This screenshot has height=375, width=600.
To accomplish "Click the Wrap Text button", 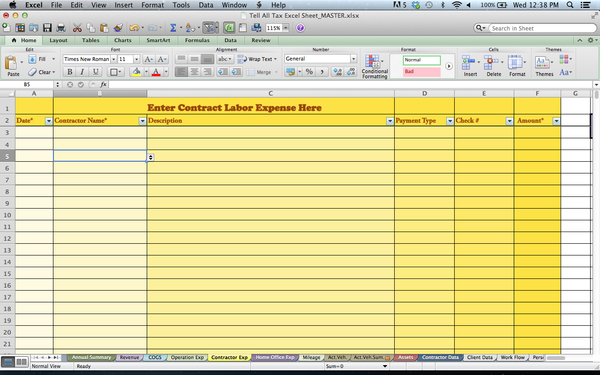I will click(257, 59).
